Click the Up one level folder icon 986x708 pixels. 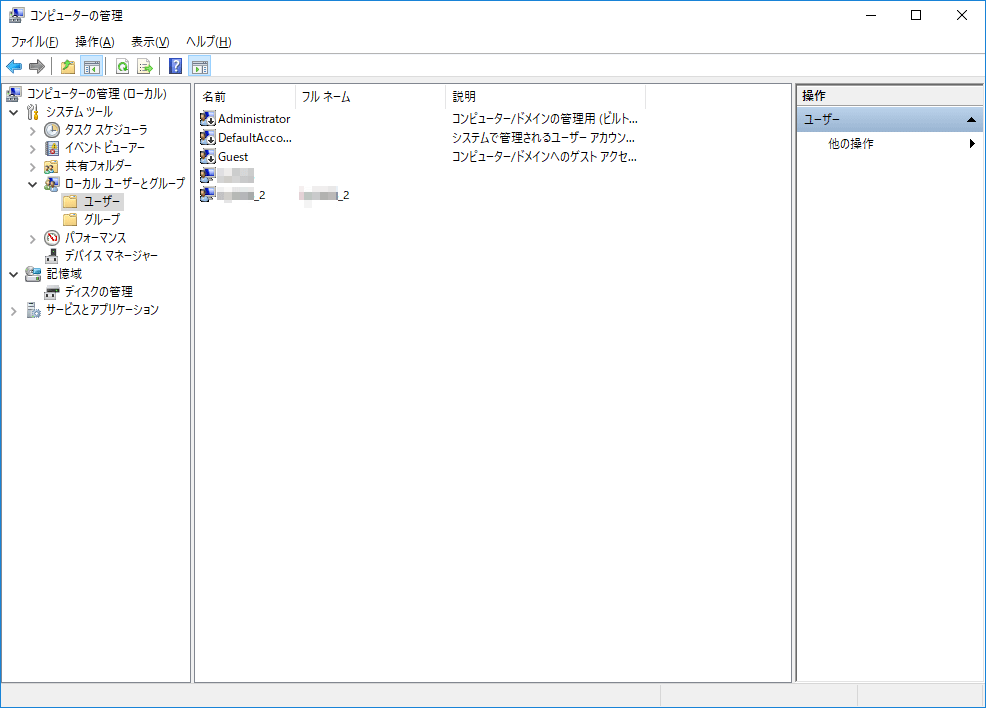tap(68, 66)
